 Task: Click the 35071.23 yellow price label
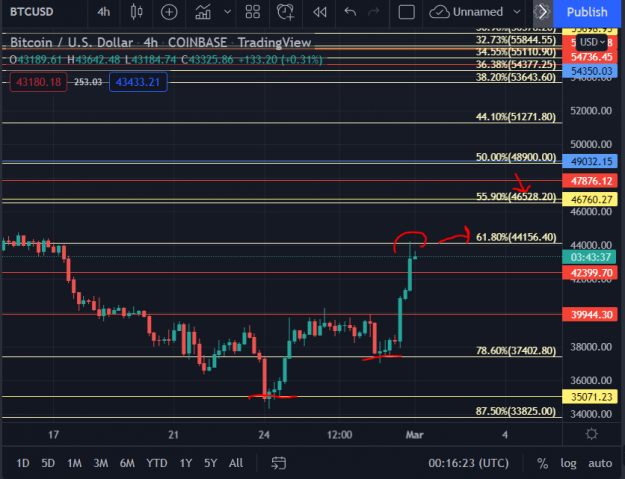point(591,397)
